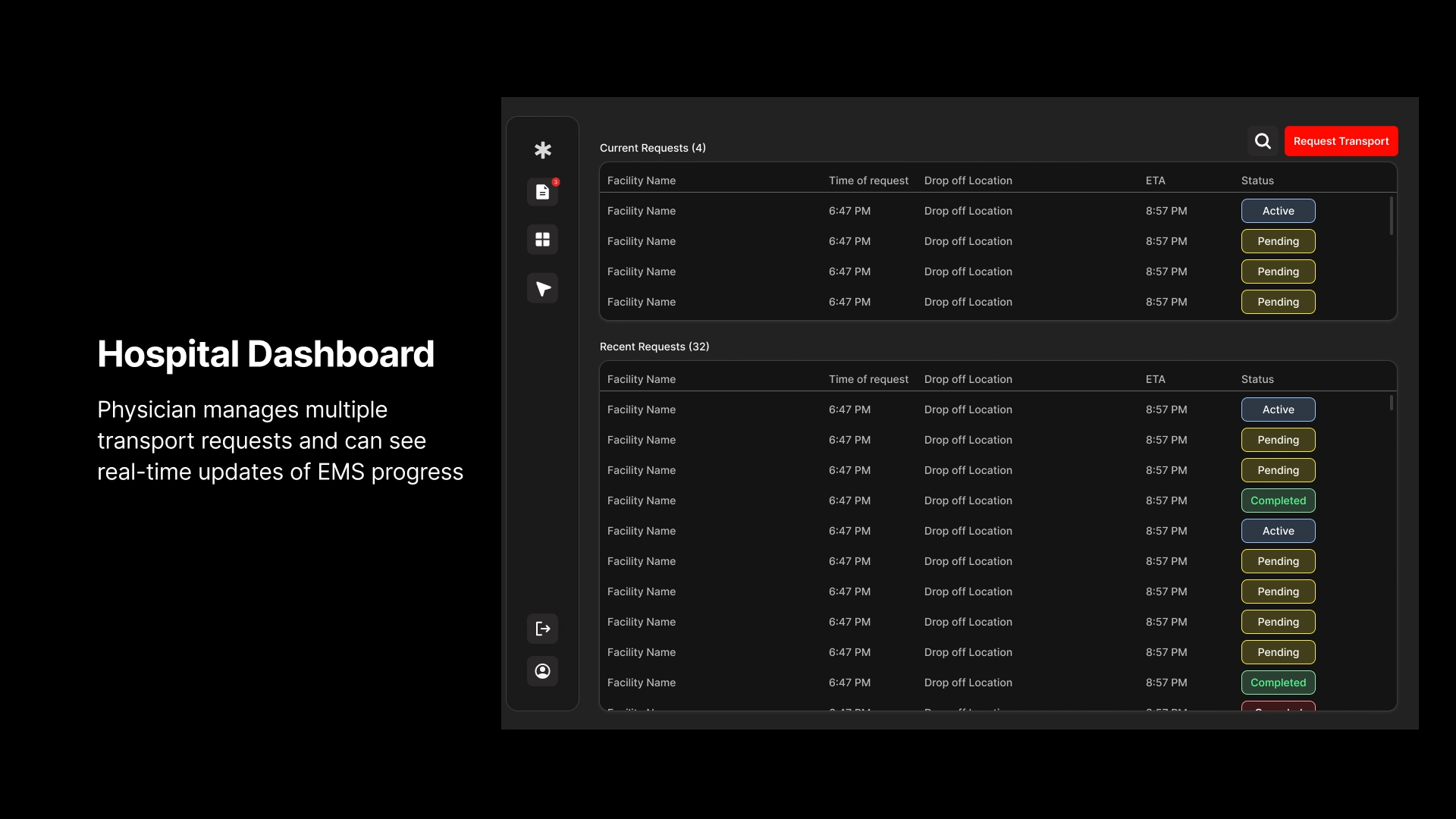Click Active status in Current Requests first row

point(1278,211)
